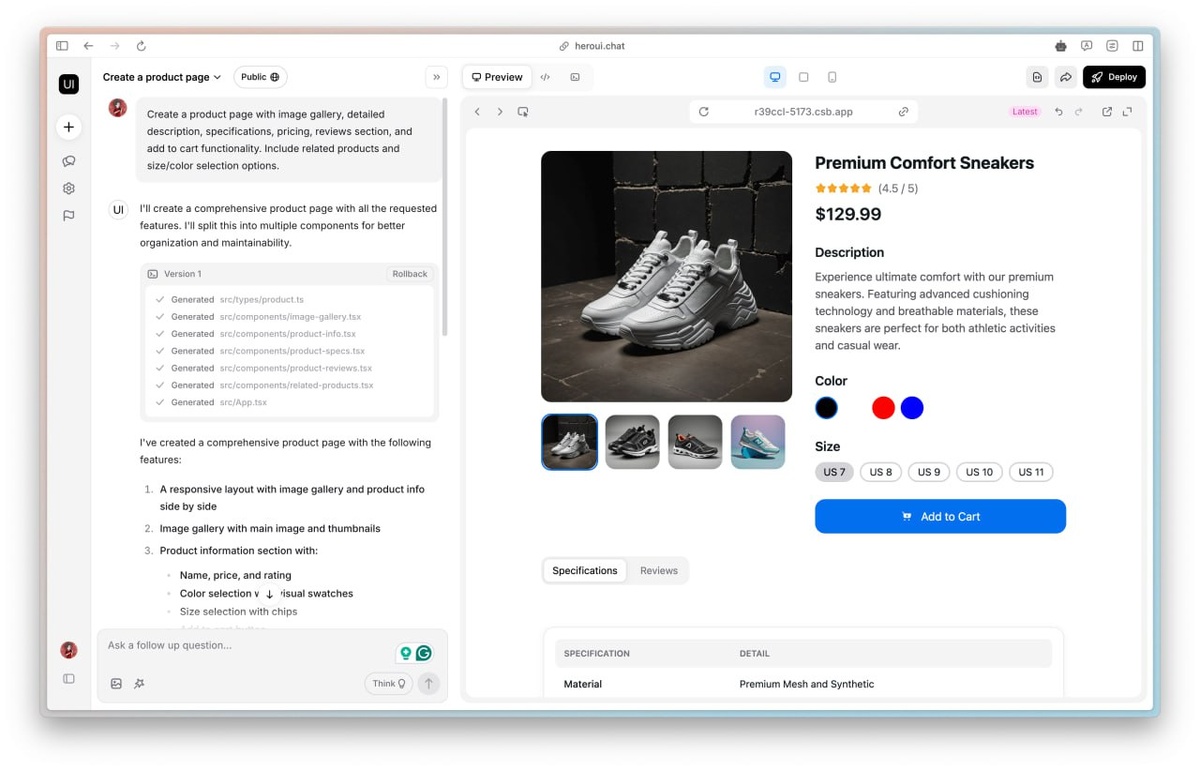The height and width of the screenshot is (770, 1200).
Task: Jump to latest message with down arrow
Action: pos(269,594)
